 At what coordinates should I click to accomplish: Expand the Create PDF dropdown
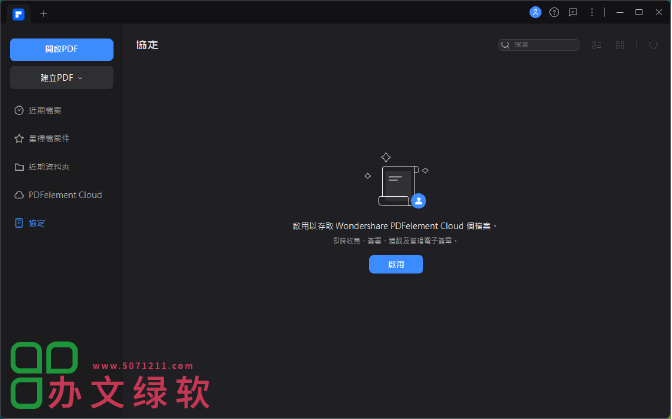[62, 78]
